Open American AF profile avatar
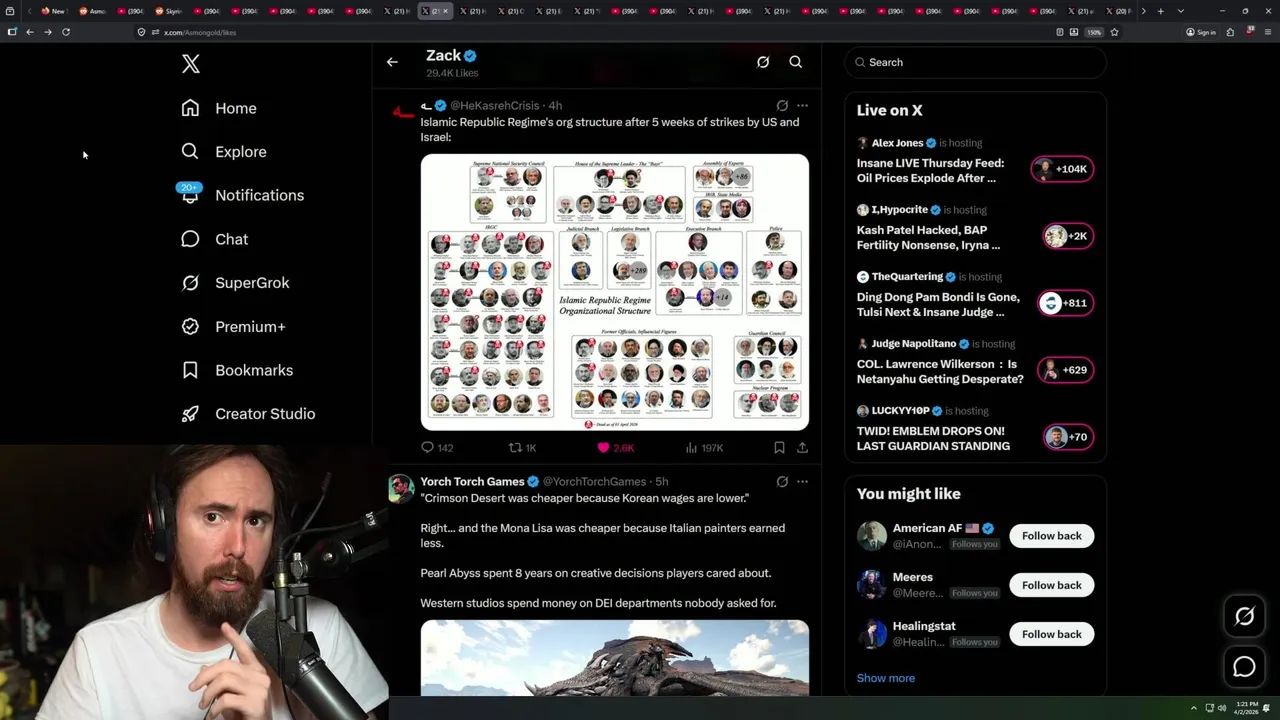The image size is (1280, 720). pos(872,536)
